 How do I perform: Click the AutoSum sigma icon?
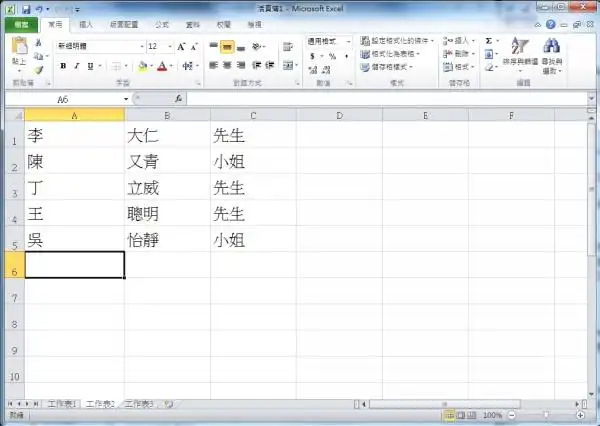pyautogui.click(x=489, y=41)
